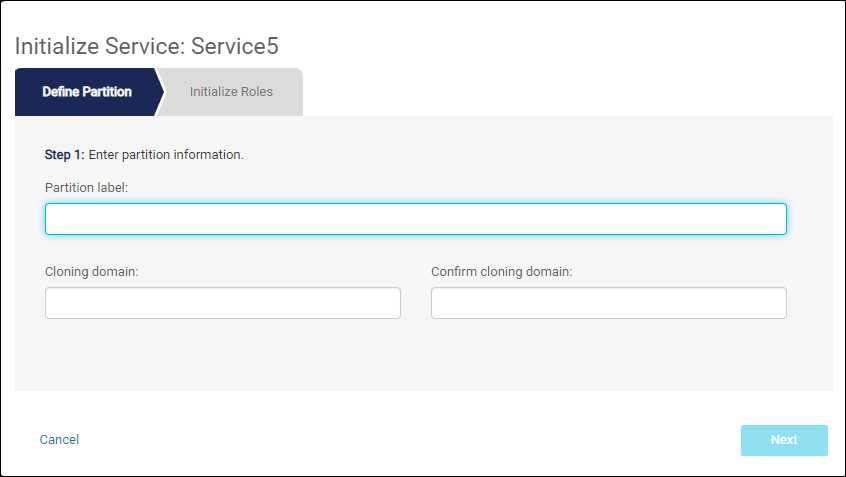Image resolution: width=846 pixels, height=477 pixels.
Task: Click the "Enter partition information." instruction text
Action: point(166,155)
